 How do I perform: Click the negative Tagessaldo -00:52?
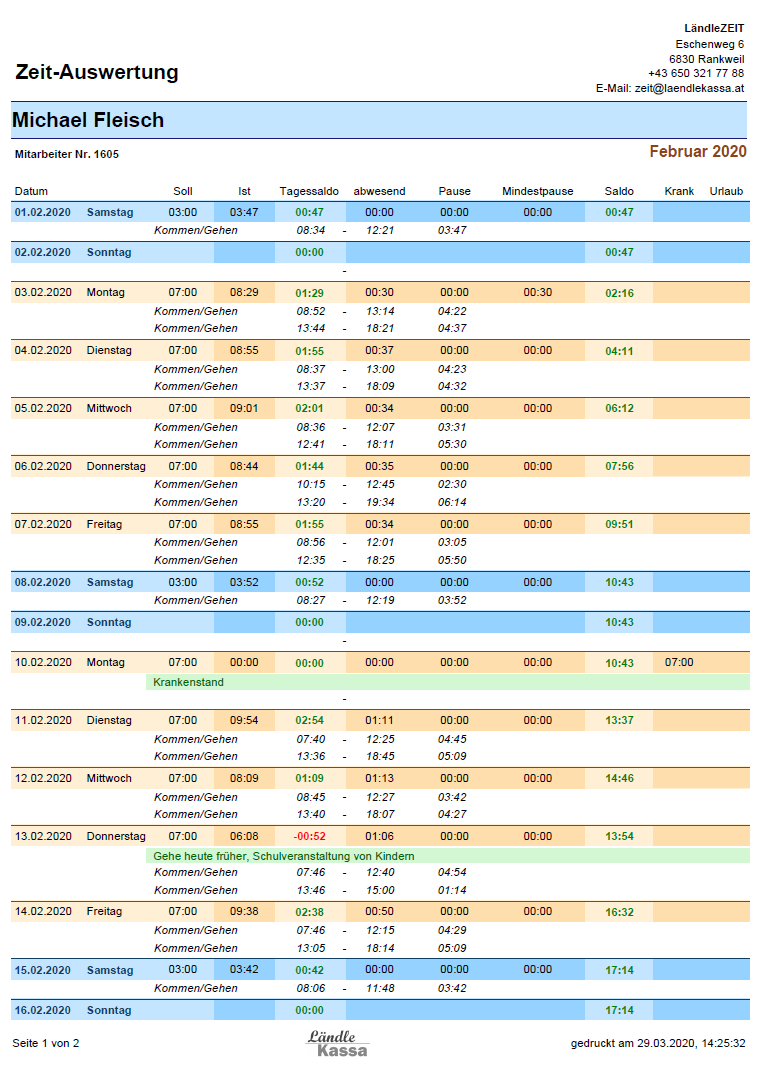coord(310,837)
